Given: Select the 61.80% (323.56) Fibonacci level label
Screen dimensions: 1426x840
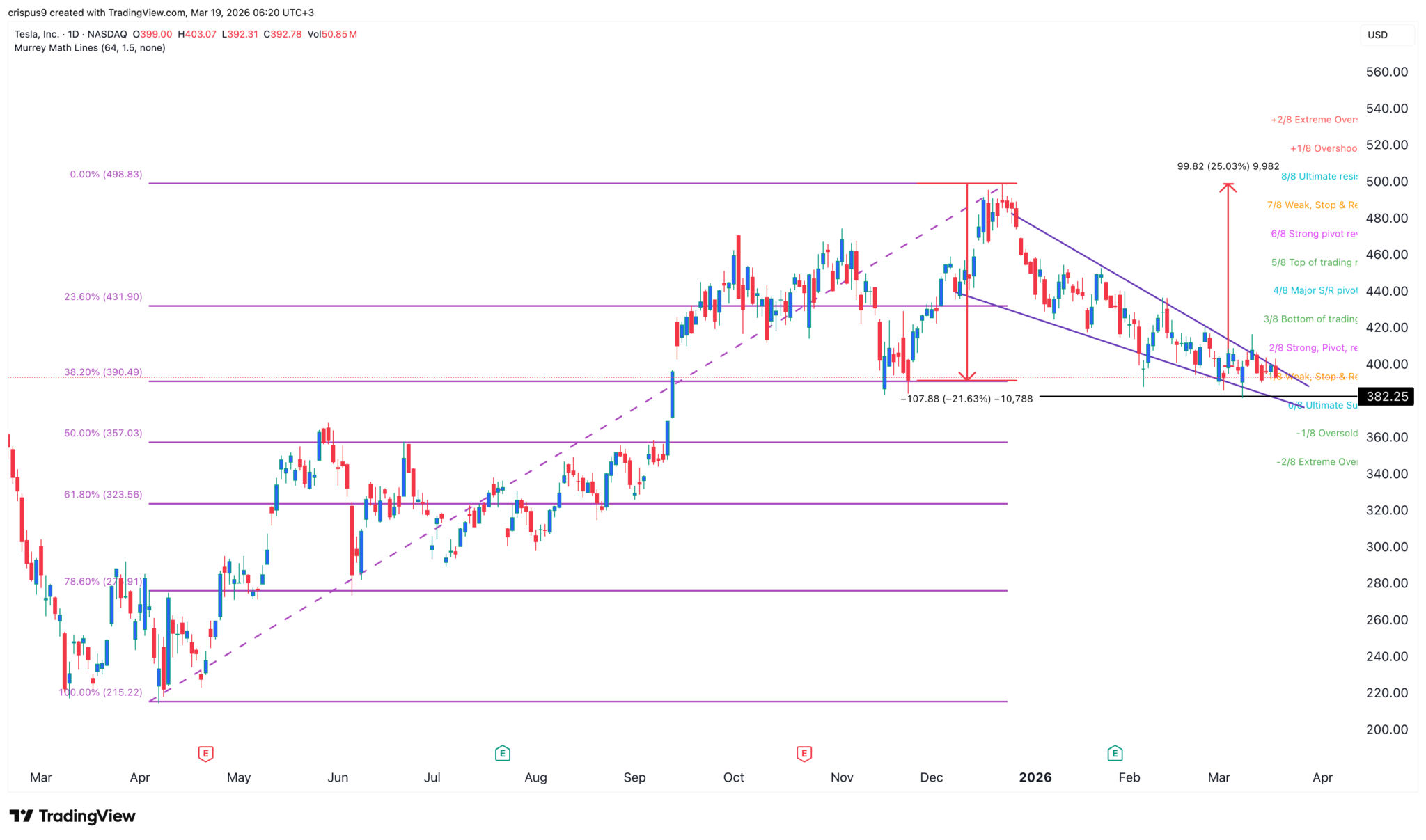Looking at the screenshot, I should pyautogui.click(x=103, y=495).
